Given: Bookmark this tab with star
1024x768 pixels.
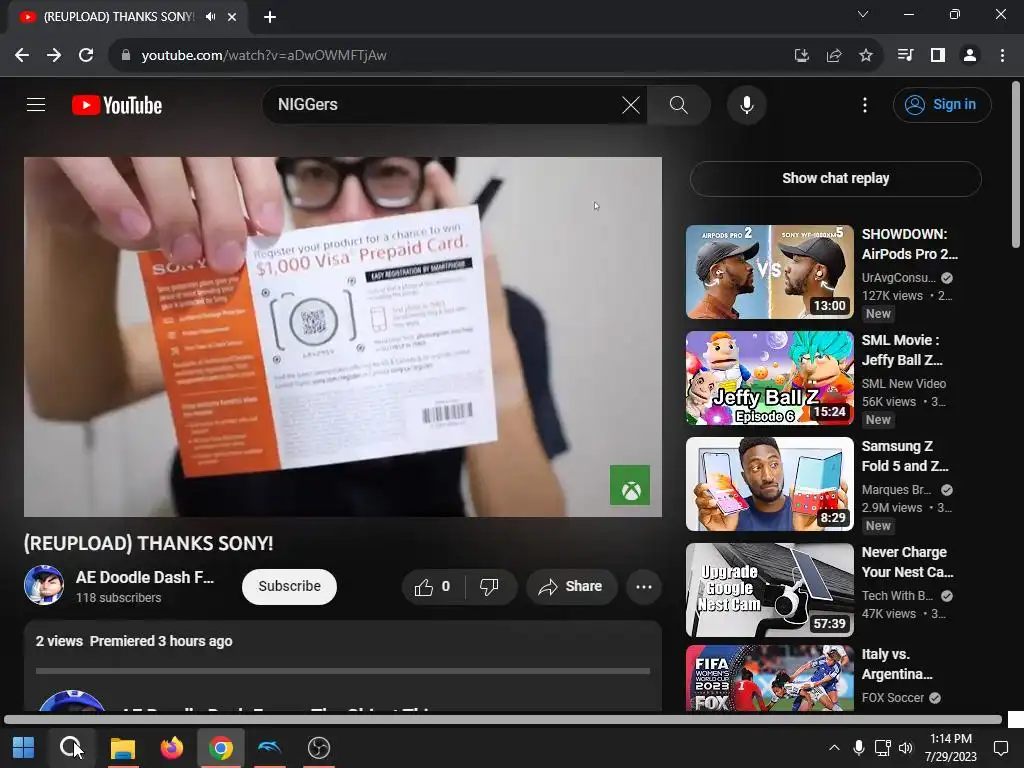Looking at the screenshot, I should [x=866, y=56].
